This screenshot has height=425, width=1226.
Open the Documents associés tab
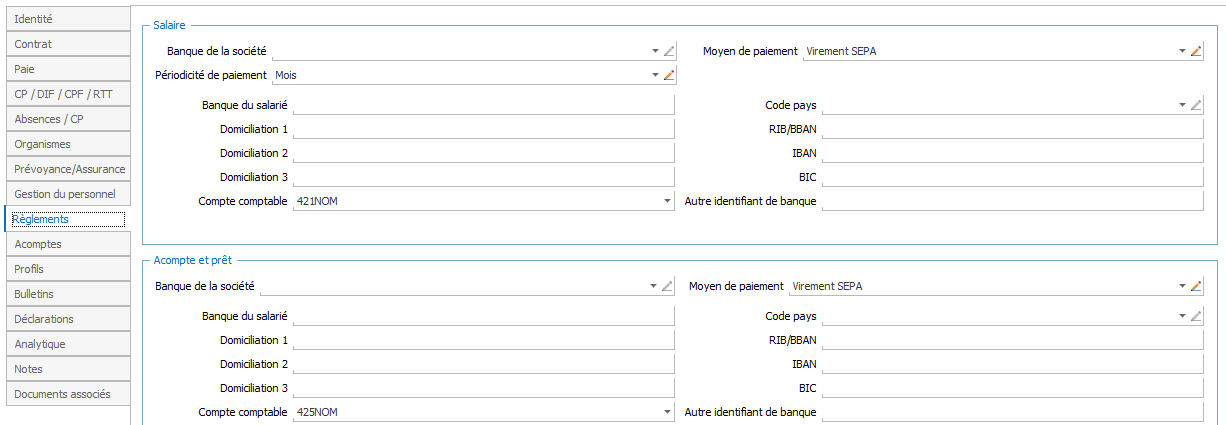point(67,394)
